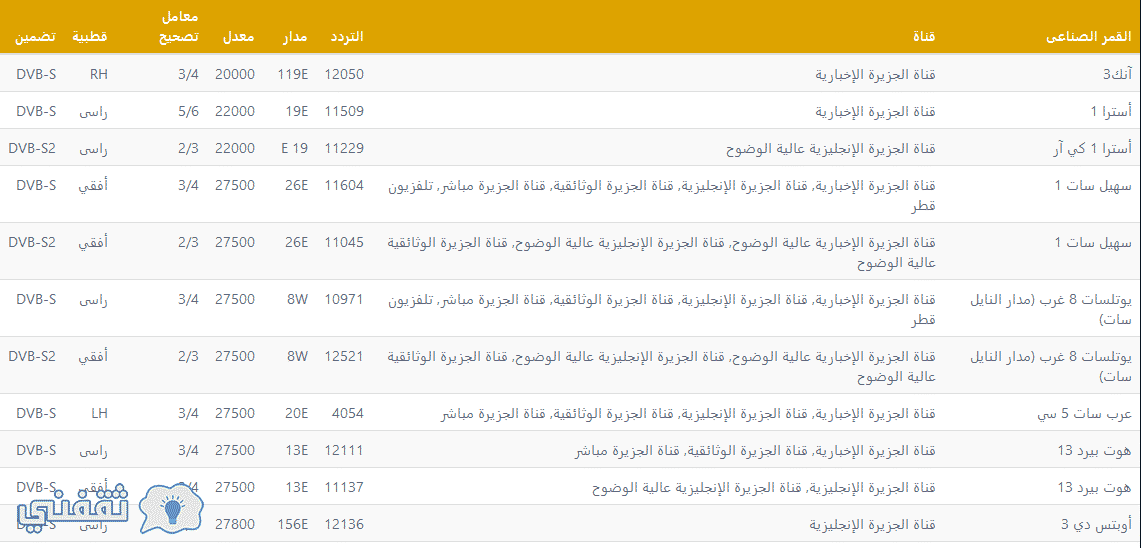
Task: Click the symbol rate value 20000
Action: (235, 74)
